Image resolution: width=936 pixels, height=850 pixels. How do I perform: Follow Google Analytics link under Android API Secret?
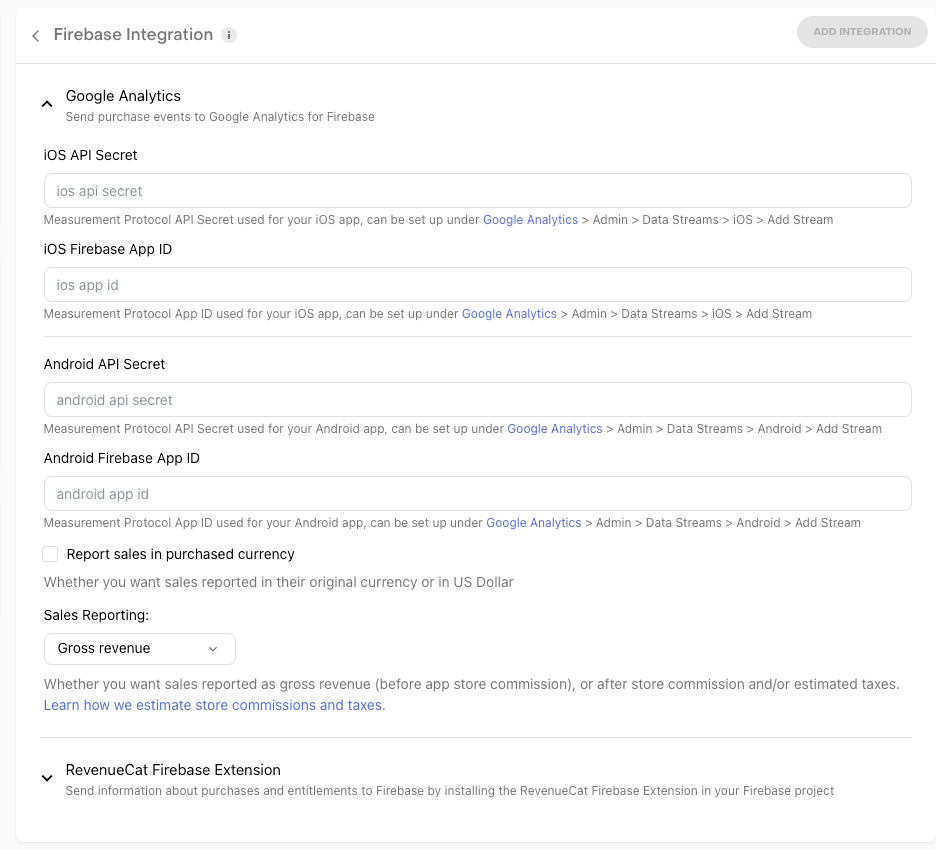(x=554, y=429)
